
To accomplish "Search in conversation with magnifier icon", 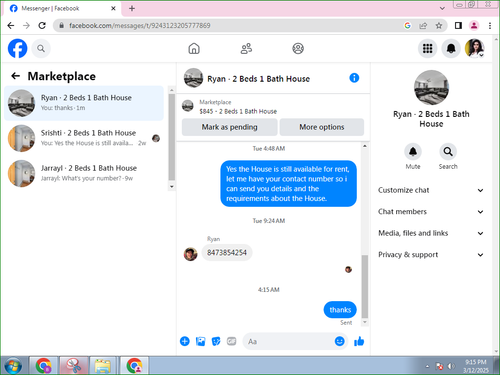I will [448, 152].
